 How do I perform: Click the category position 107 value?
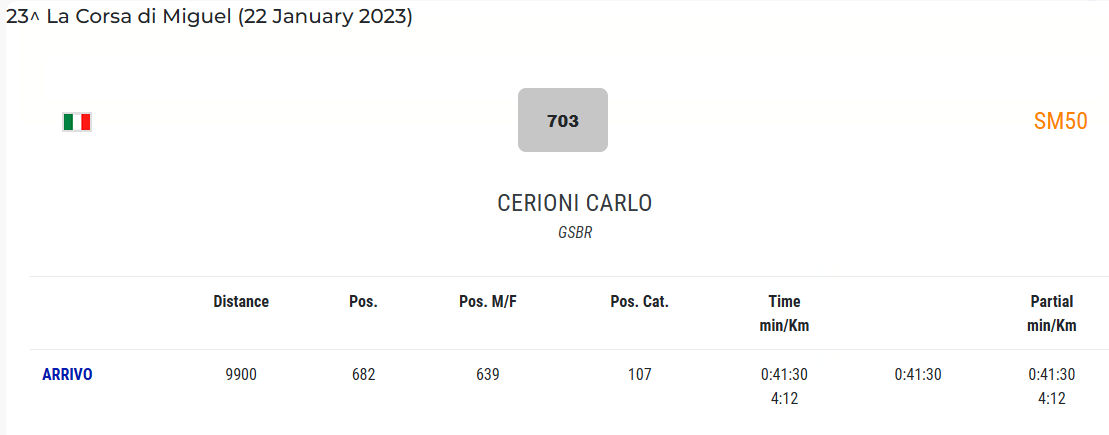639,374
